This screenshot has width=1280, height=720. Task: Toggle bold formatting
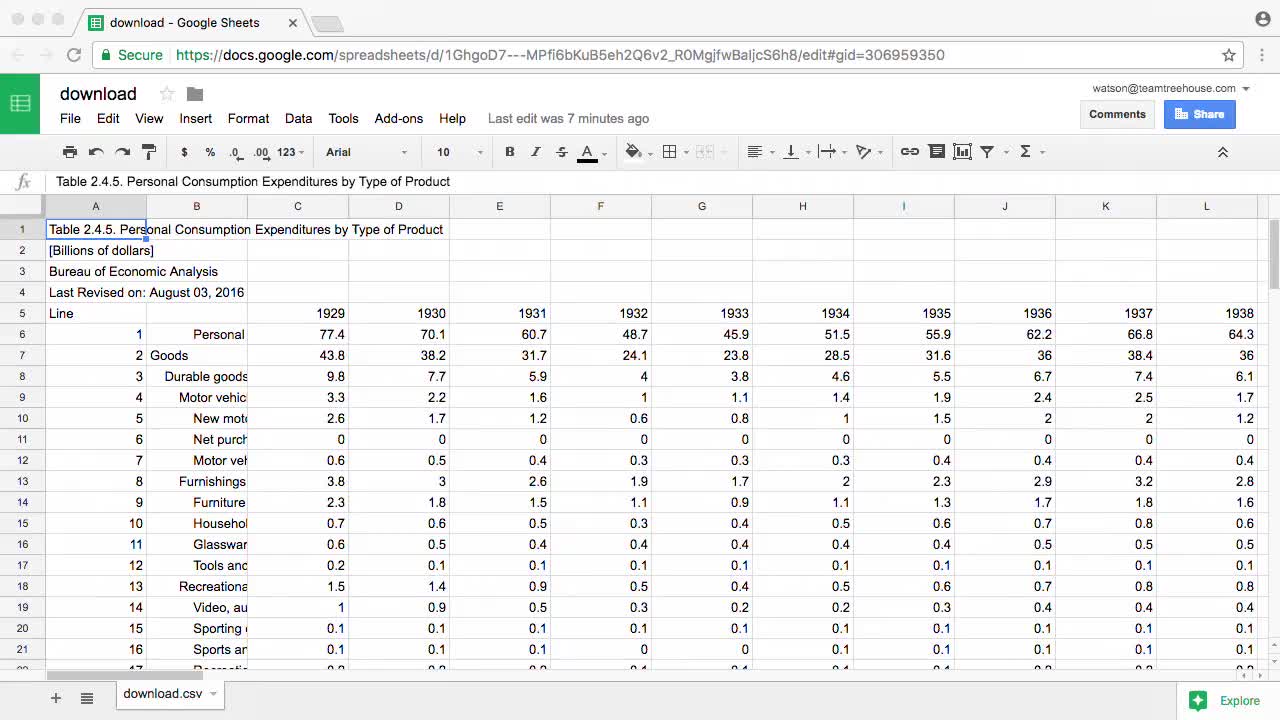click(x=510, y=151)
